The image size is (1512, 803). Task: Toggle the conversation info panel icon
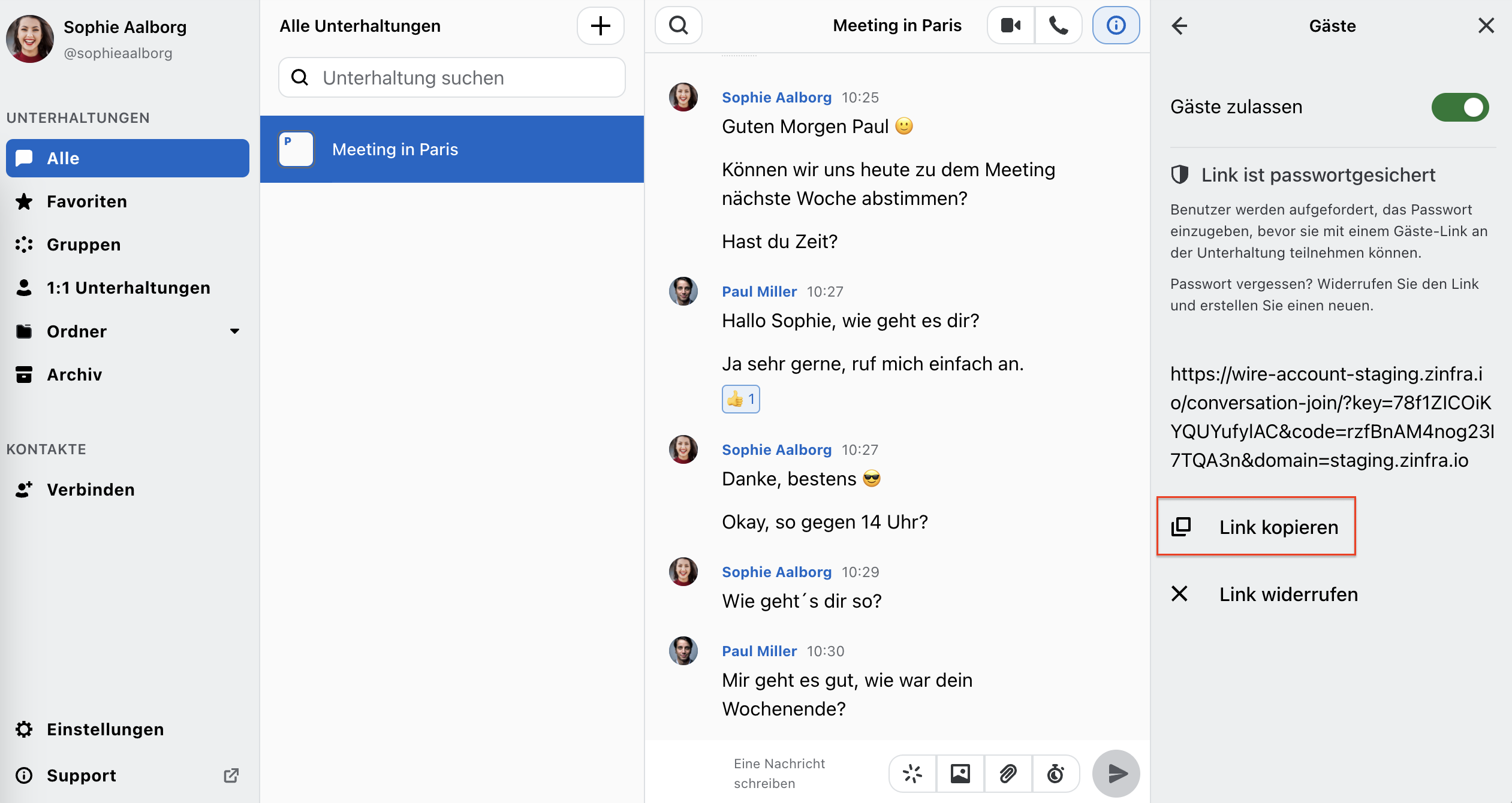[x=1116, y=25]
